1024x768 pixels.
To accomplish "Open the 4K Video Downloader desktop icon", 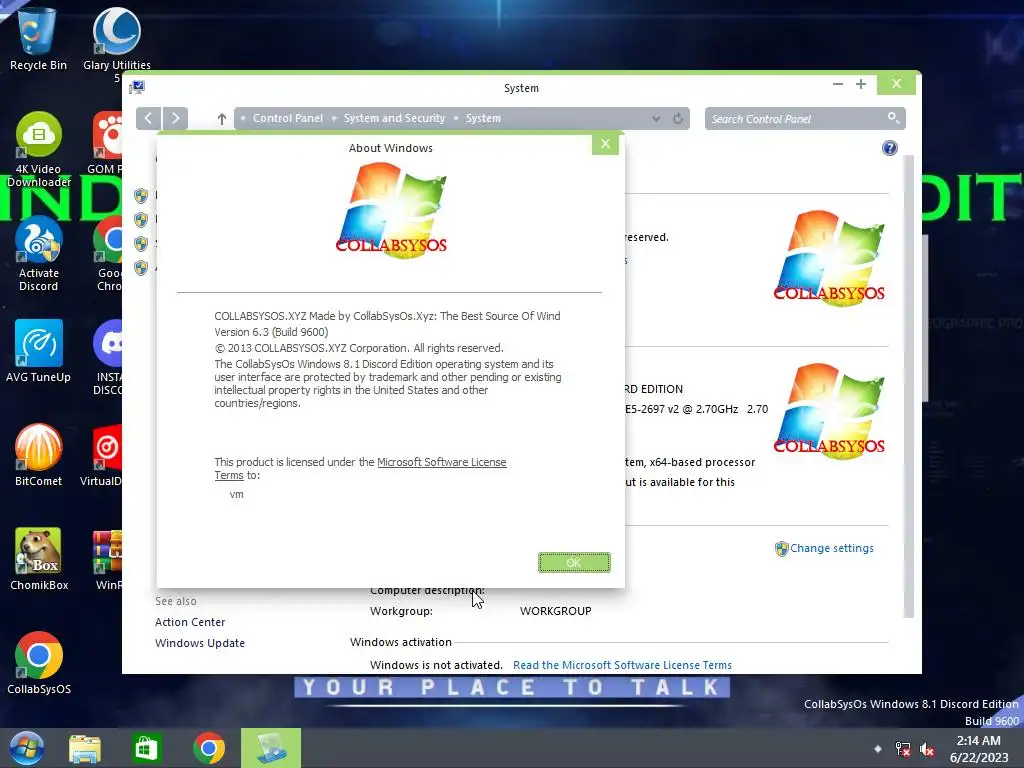I will [39, 149].
